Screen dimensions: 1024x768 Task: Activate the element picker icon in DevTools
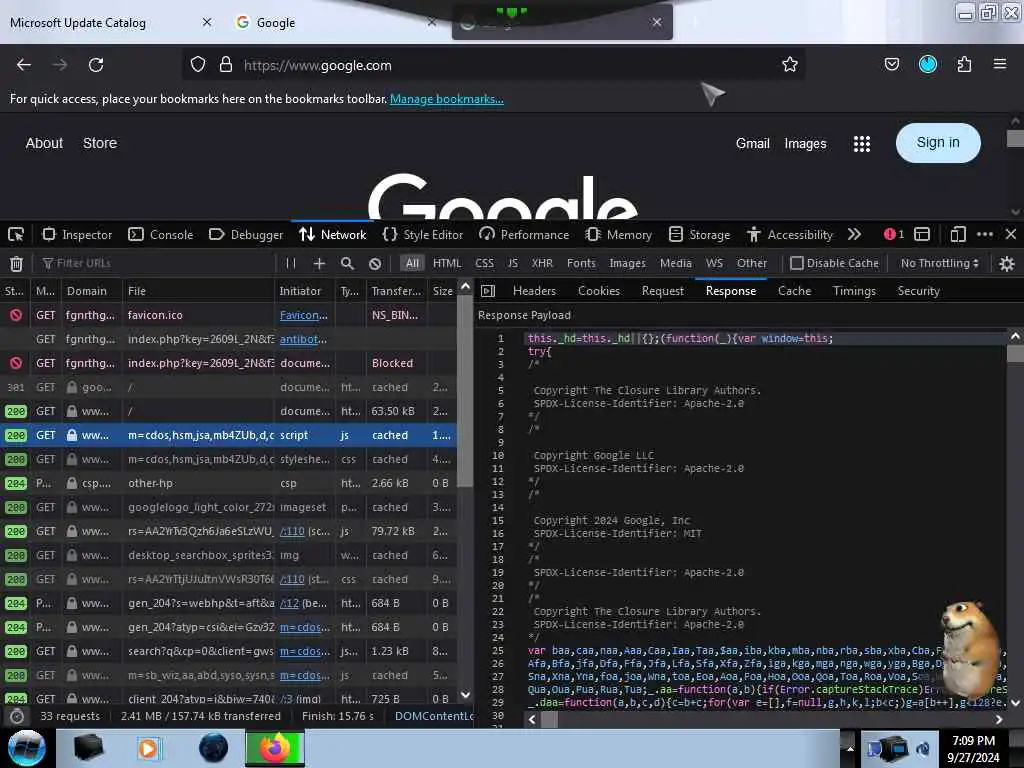tap(16, 234)
